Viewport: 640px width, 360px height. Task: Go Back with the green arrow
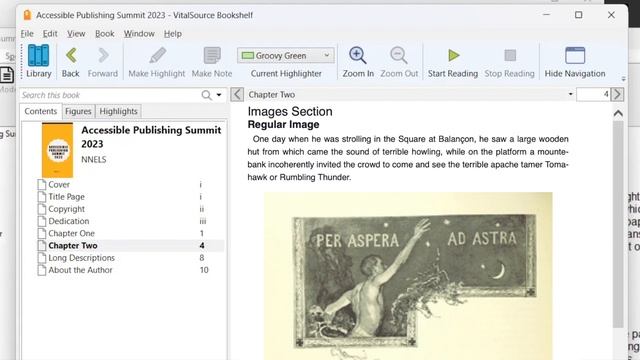coord(71,61)
